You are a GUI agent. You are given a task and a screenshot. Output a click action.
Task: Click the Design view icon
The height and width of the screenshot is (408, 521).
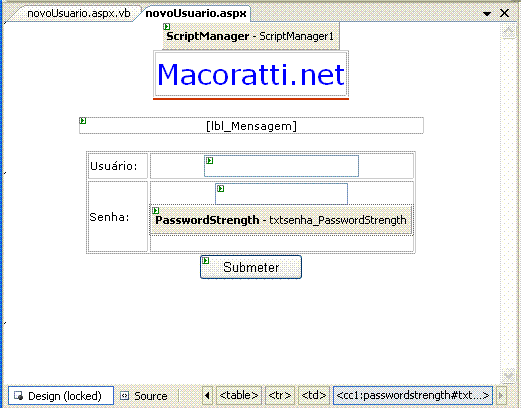19,396
